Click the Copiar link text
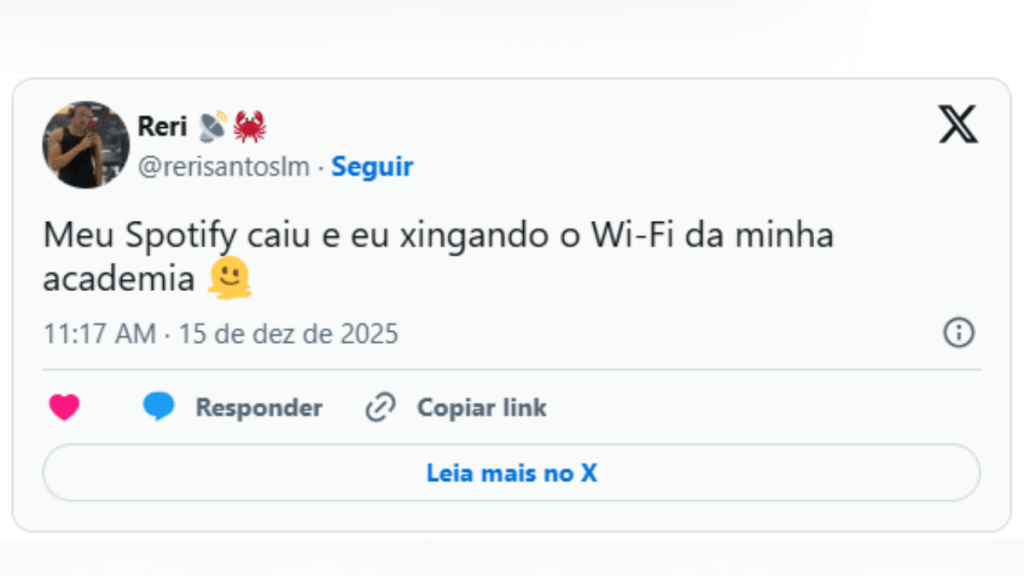The width and height of the screenshot is (1024, 576). 481,408
